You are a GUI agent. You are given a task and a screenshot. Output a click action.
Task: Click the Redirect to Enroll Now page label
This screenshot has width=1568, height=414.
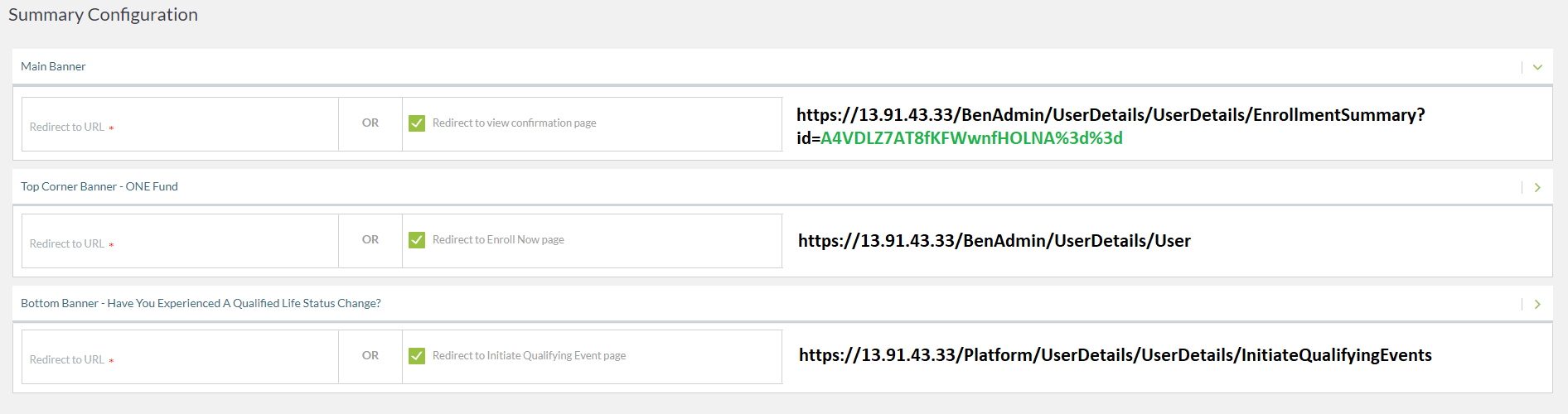pyautogui.click(x=498, y=240)
